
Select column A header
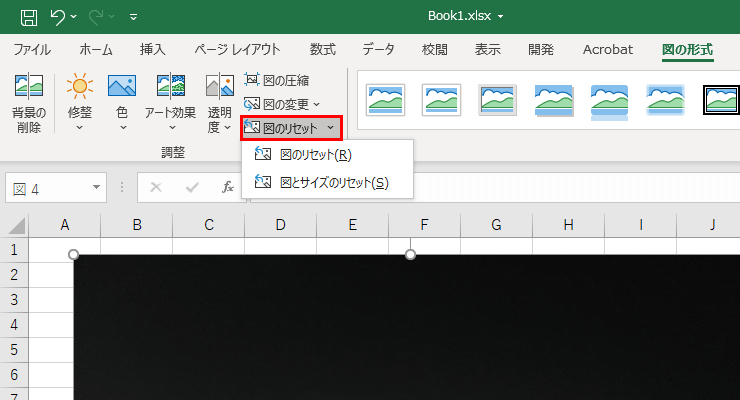65,225
